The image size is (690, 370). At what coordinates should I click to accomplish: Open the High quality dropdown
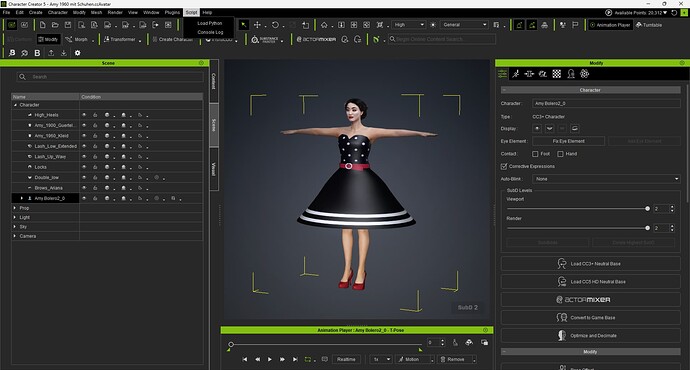(408, 25)
